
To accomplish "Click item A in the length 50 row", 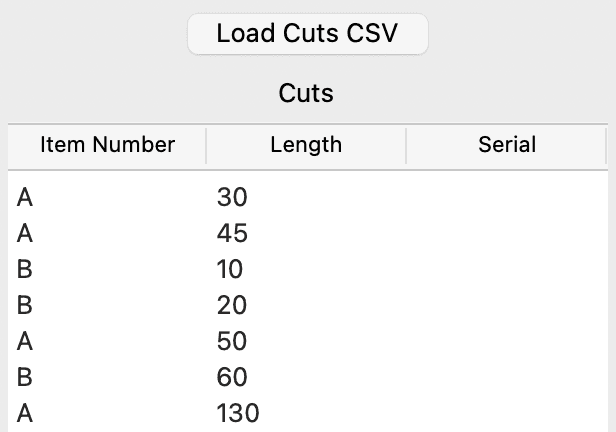I will tap(25, 342).
